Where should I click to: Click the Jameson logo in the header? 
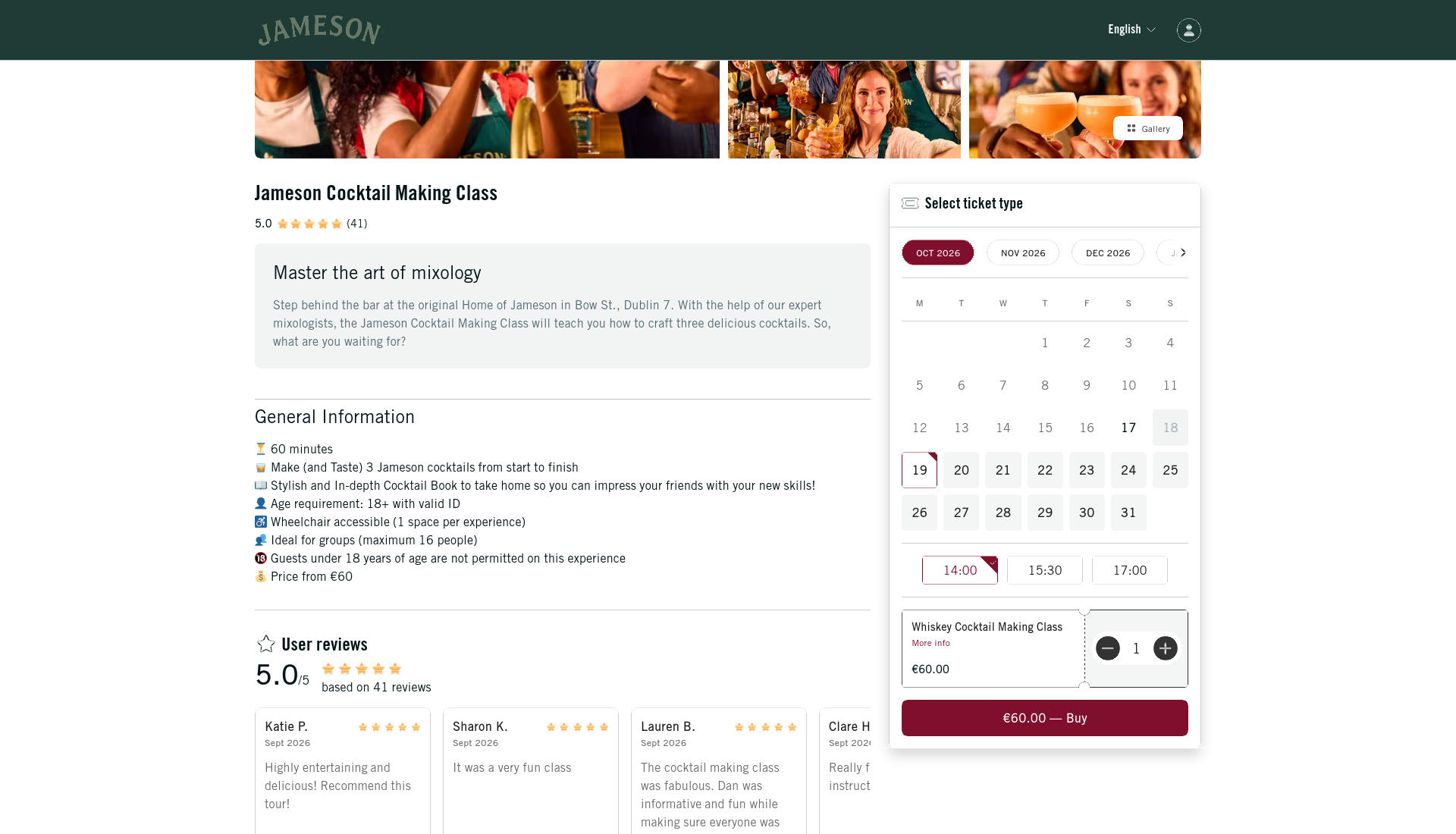pos(320,30)
